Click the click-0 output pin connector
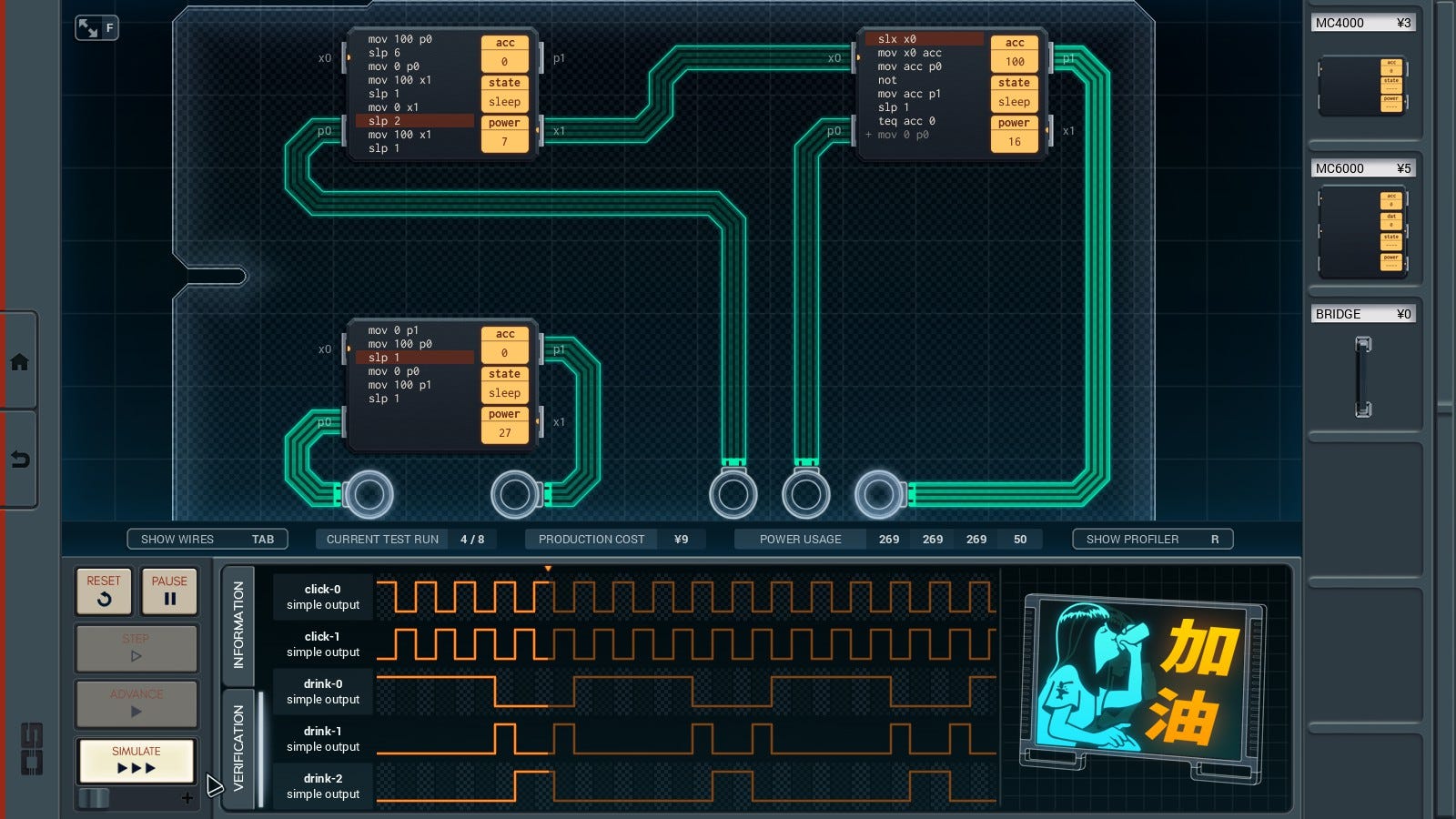The image size is (1456, 819). [x=369, y=494]
